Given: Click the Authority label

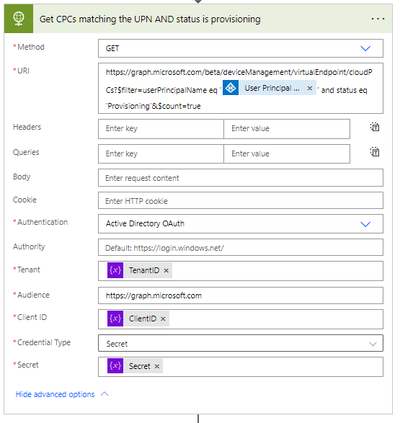Looking at the screenshot, I should point(29,247).
